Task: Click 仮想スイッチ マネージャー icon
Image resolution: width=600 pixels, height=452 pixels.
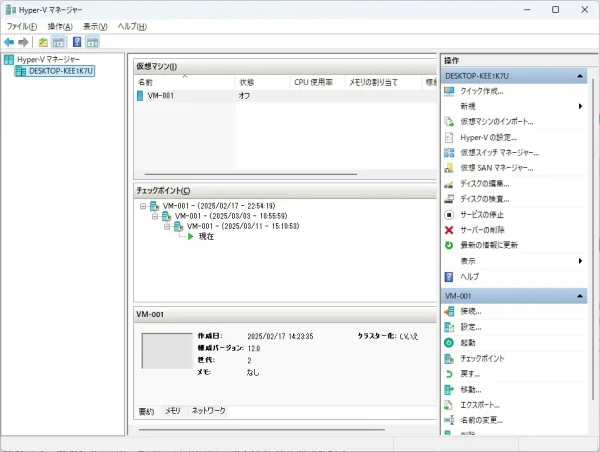Action: 449,153
